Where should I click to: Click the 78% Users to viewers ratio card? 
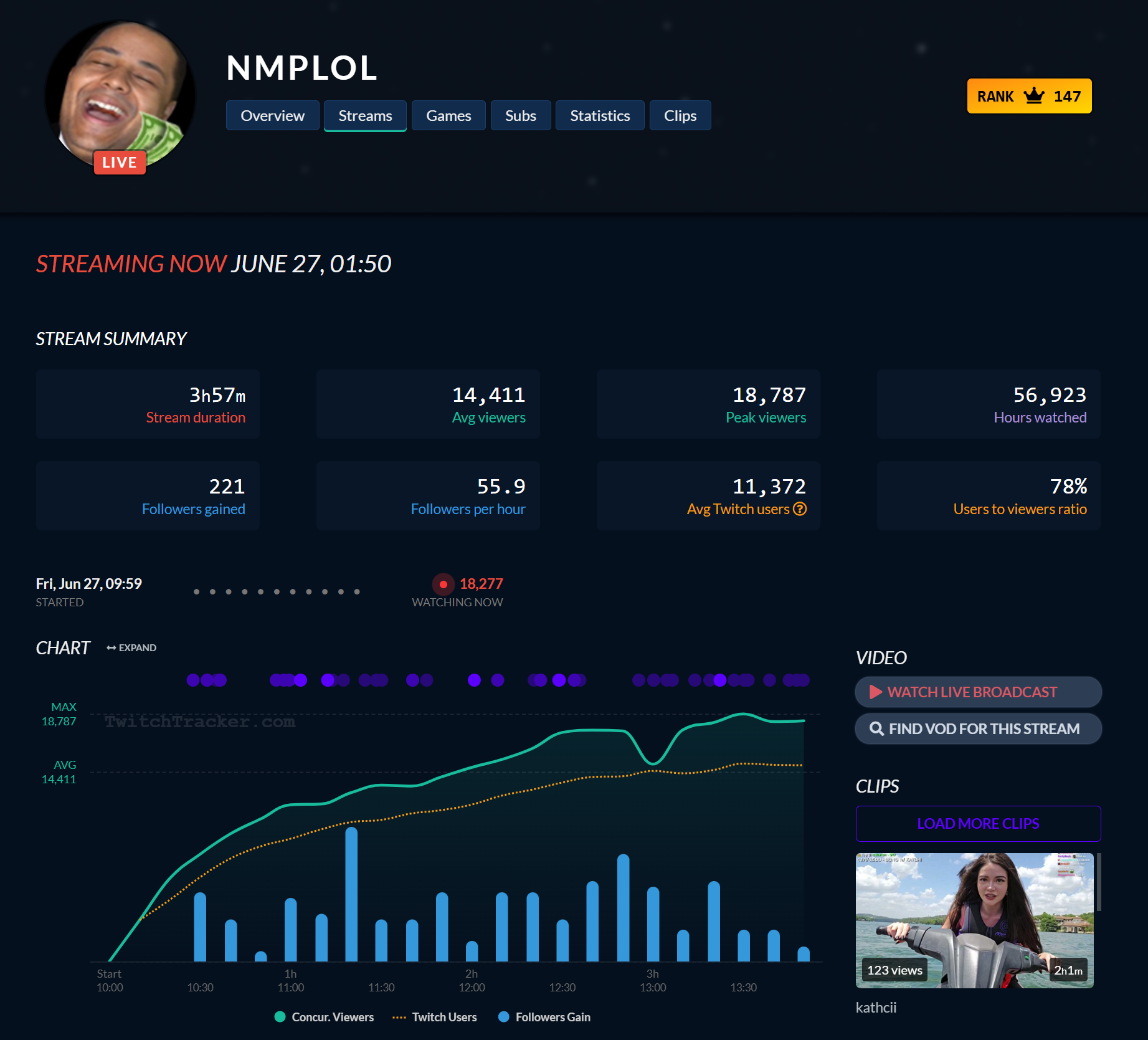tap(989, 495)
